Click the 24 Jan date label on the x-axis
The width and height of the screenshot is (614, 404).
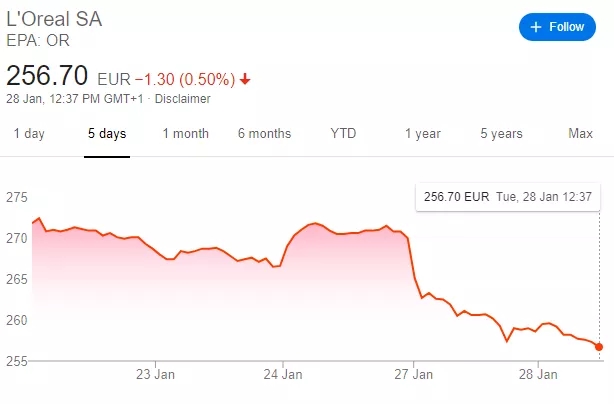coord(284,375)
